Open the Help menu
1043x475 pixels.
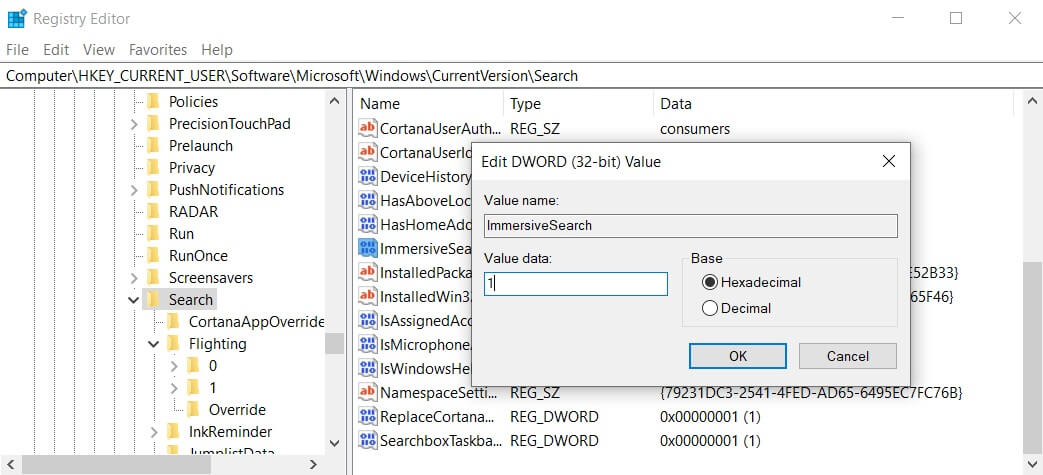click(217, 50)
